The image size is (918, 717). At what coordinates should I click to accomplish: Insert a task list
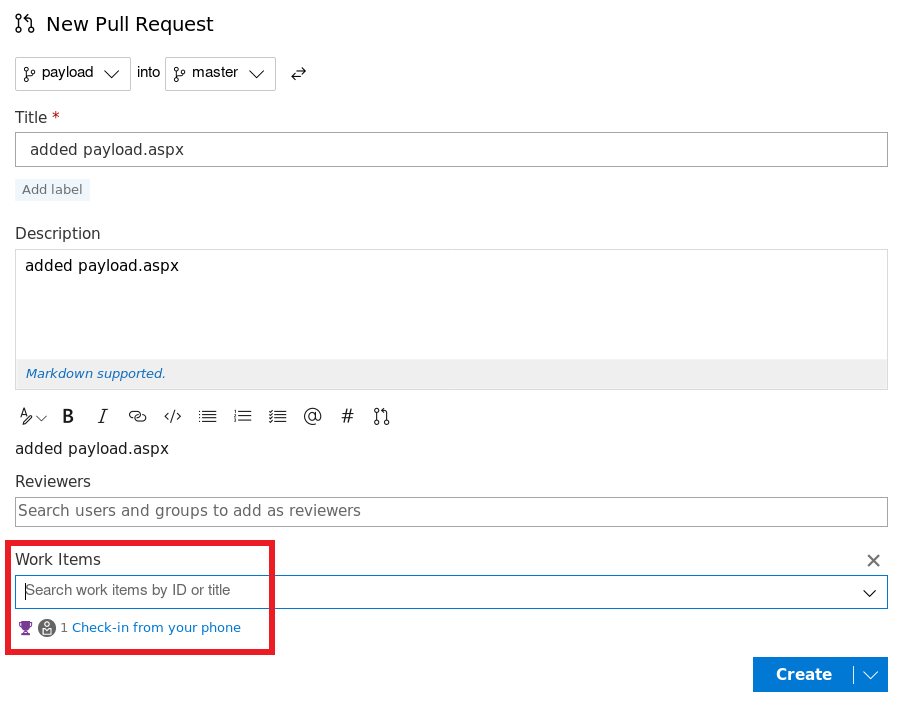[277, 417]
